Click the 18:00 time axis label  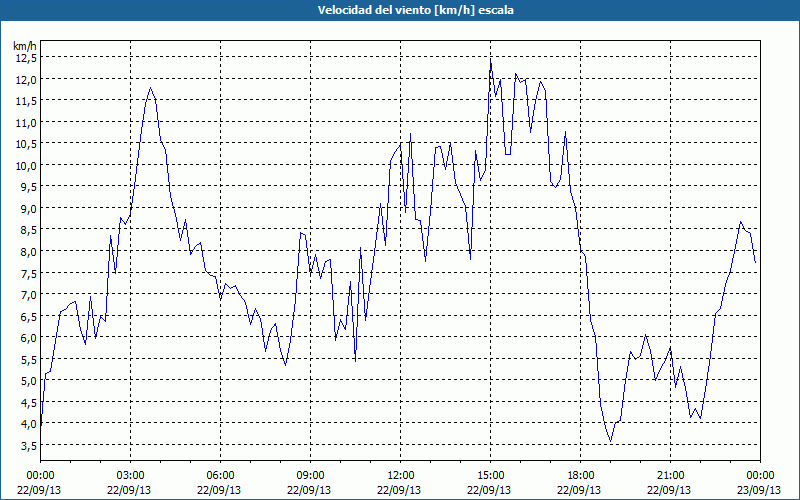pyautogui.click(x=580, y=476)
